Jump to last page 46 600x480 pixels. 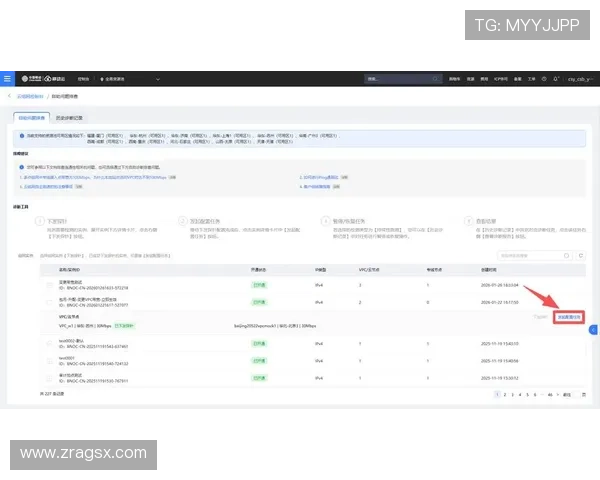coord(550,395)
